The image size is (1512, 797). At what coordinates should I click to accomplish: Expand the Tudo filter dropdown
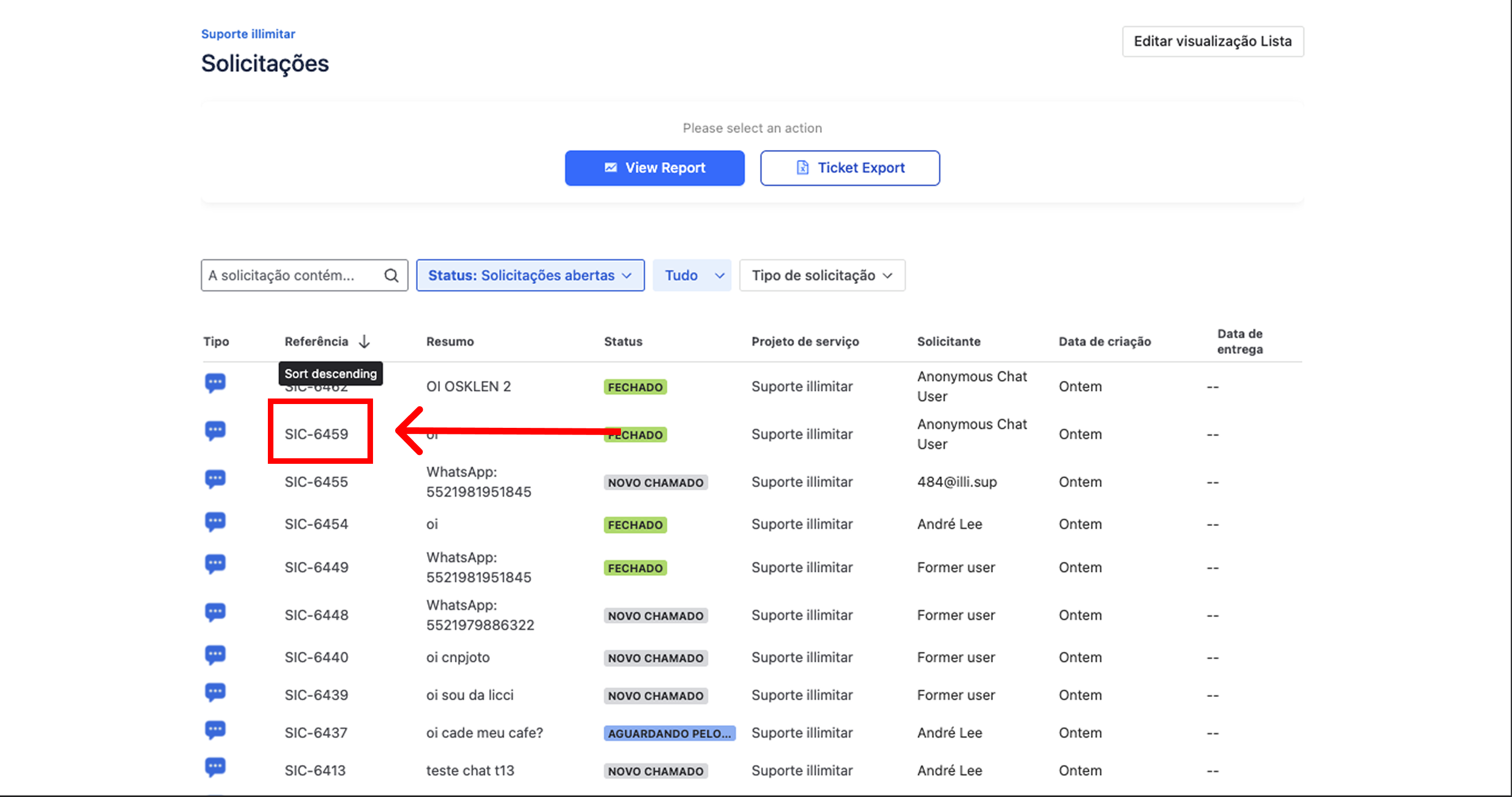(x=691, y=275)
